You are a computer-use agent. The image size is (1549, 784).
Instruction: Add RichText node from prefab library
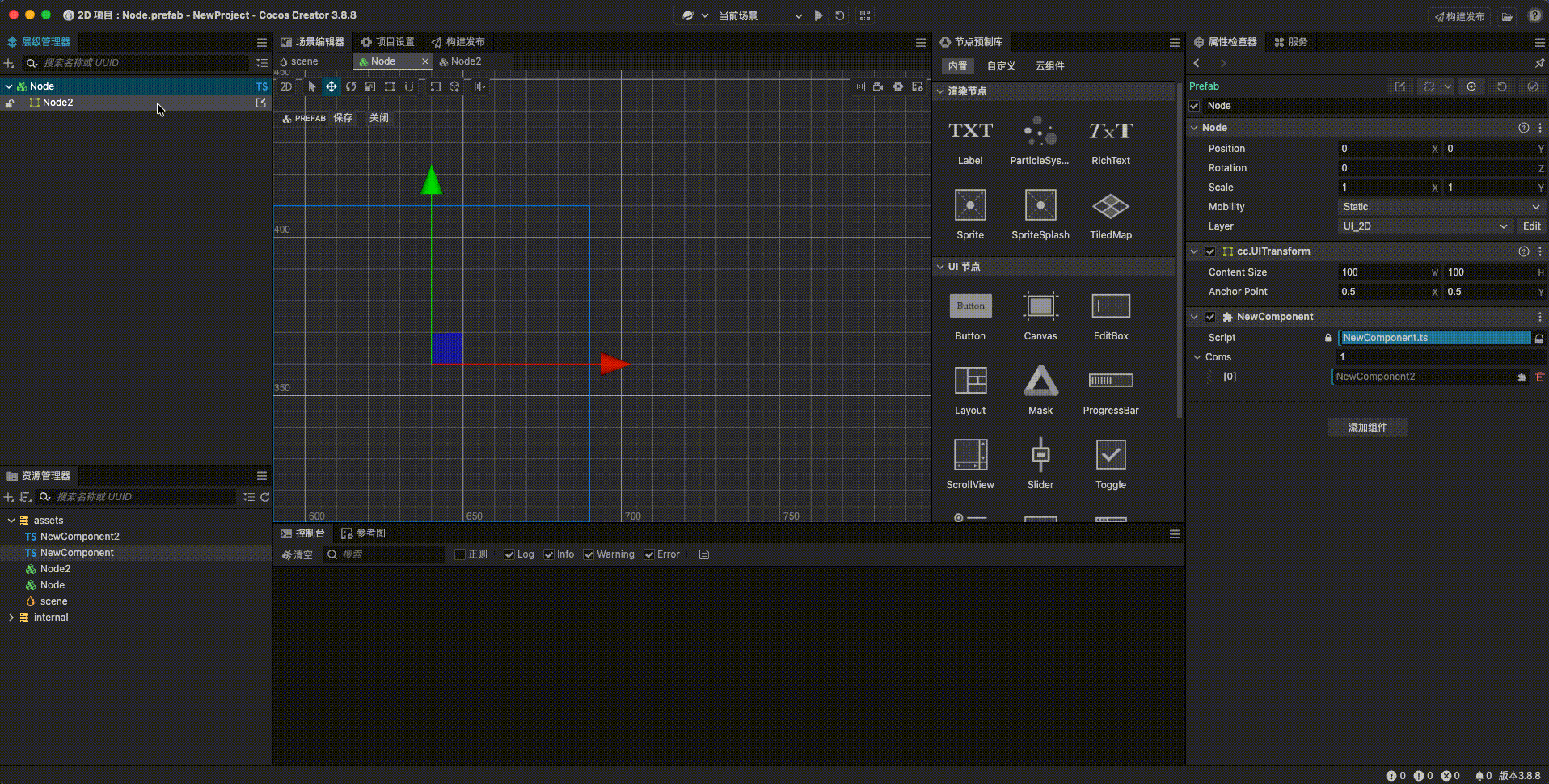click(x=1111, y=141)
